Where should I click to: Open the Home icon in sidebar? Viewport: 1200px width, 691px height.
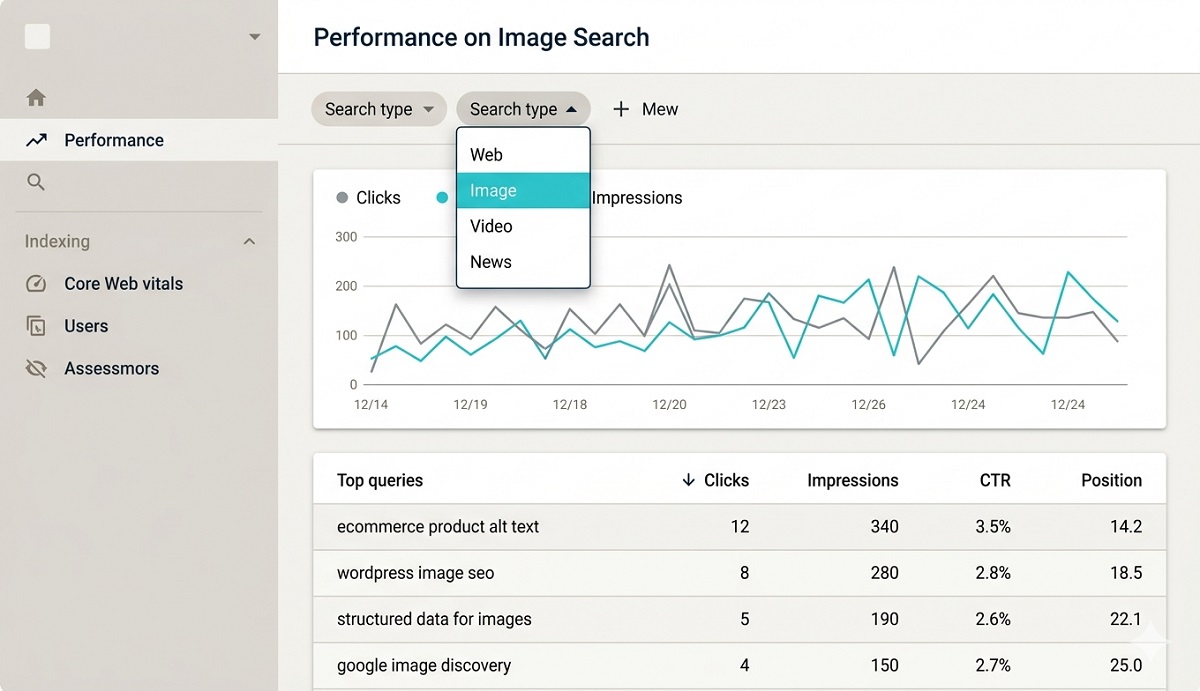pyautogui.click(x=36, y=98)
